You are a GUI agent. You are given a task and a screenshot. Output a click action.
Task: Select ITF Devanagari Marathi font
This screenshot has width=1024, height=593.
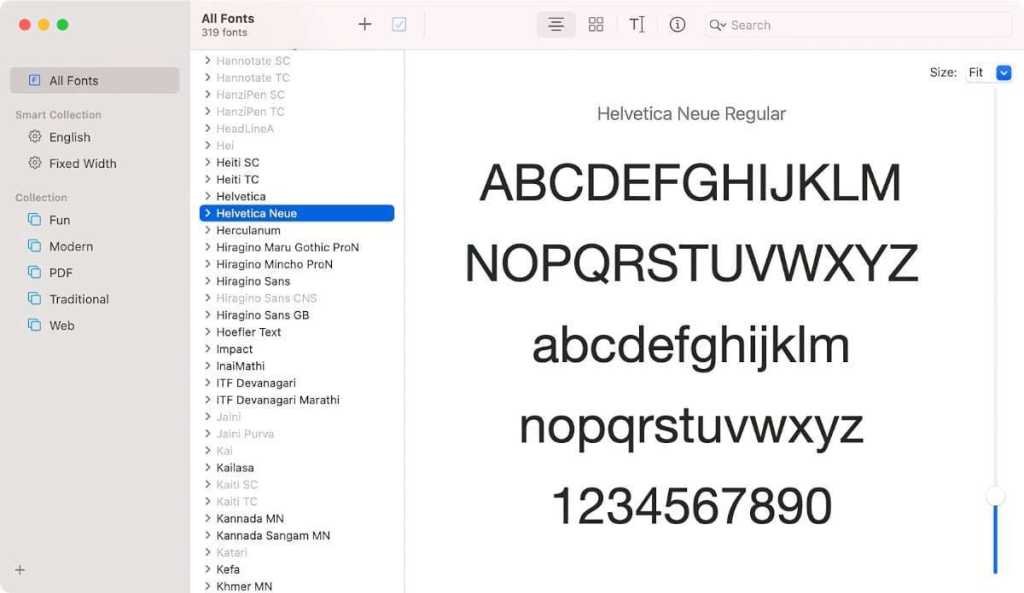[278, 400]
